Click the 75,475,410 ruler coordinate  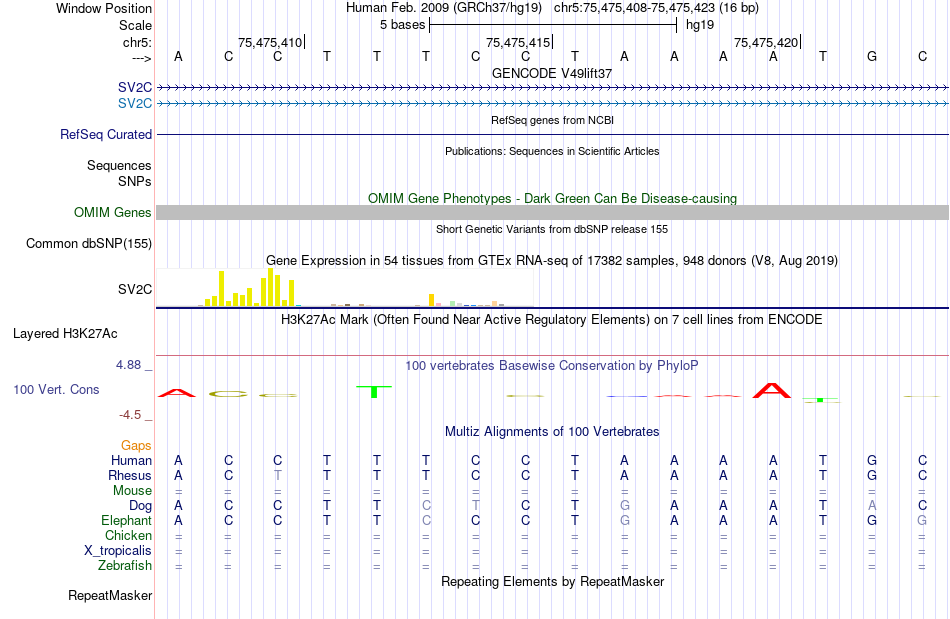270,42
